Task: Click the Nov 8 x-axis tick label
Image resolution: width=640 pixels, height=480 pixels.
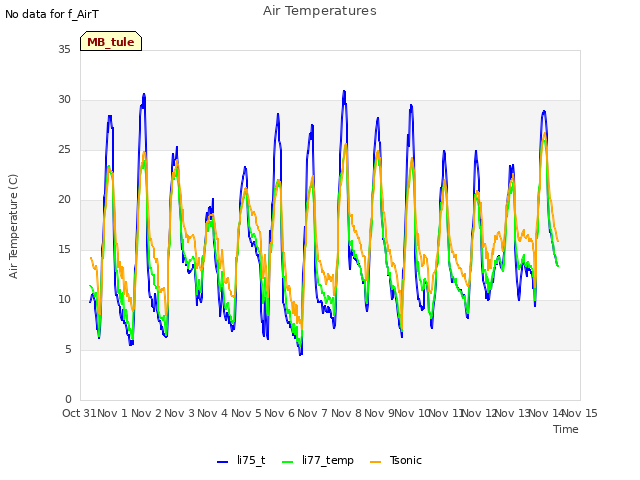Action: click(346, 413)
